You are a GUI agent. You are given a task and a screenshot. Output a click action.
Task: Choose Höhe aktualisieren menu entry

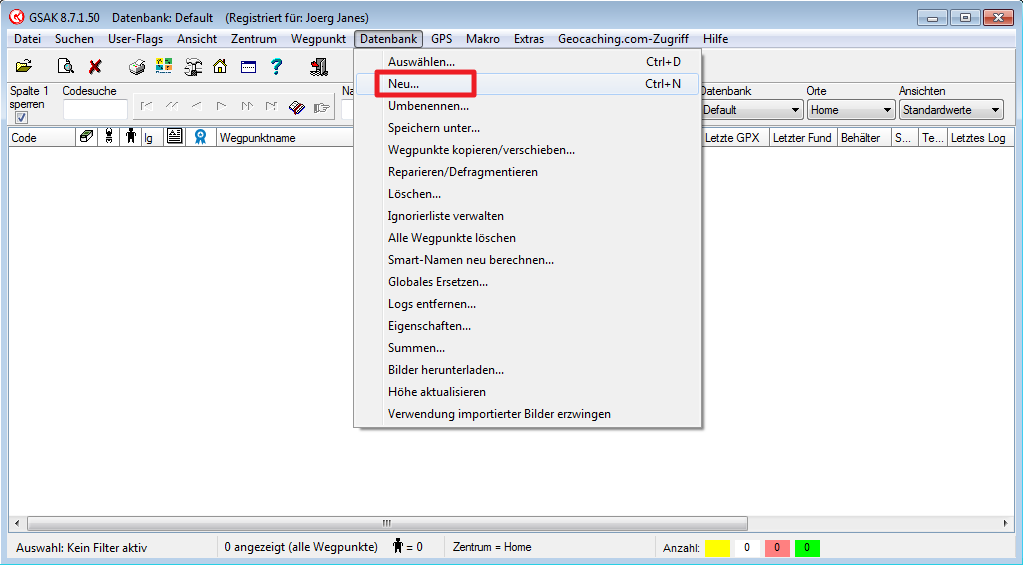527,392
